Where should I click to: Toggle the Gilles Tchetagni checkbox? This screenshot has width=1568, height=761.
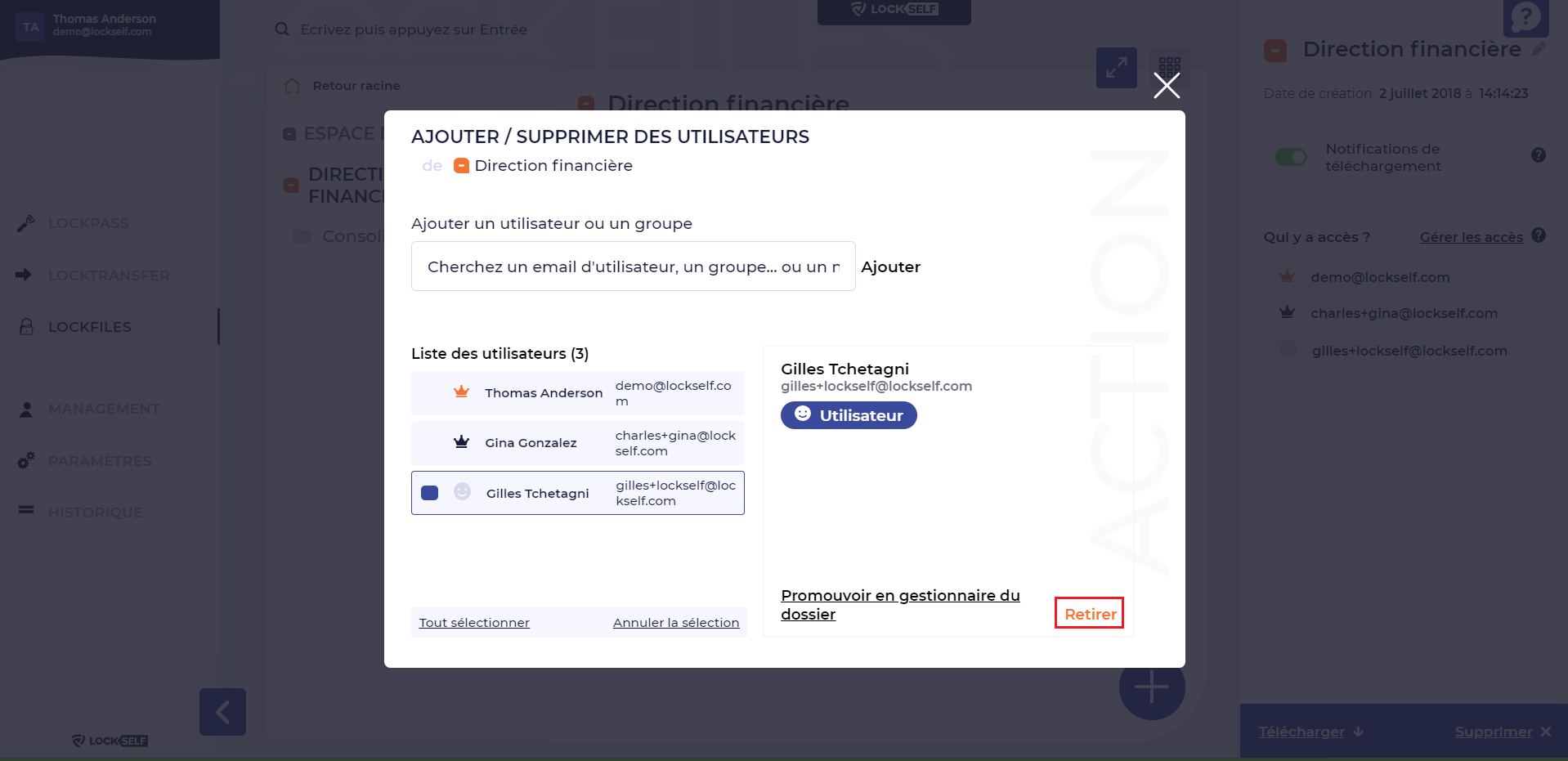(x=430, y=493)
